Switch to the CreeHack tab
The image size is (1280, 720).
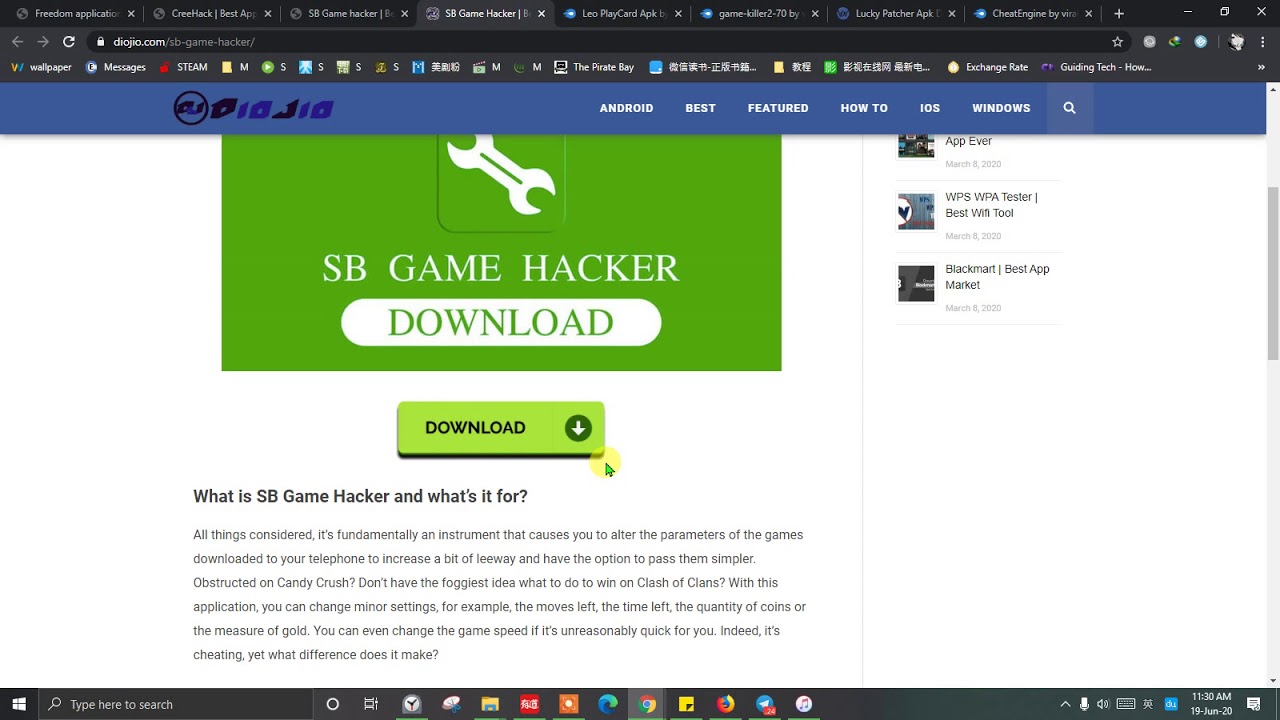click(x=210, y=14)
